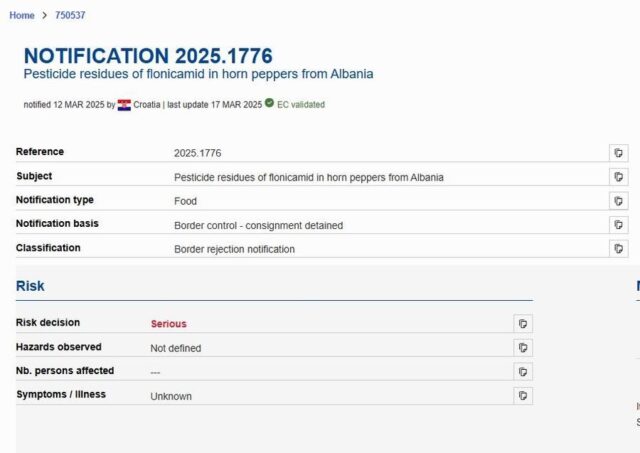Screen dimensions: 640x453
Task: Copy the Risk decision value
Action: [x=522, y=323]
